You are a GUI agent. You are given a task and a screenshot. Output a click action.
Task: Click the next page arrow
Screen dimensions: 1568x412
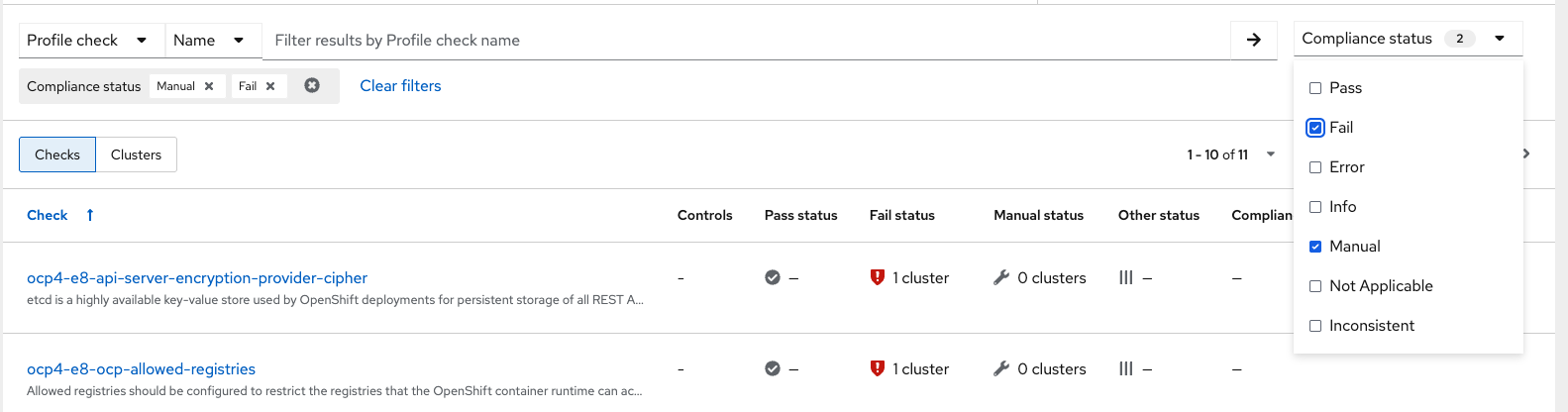point(1526,154)
